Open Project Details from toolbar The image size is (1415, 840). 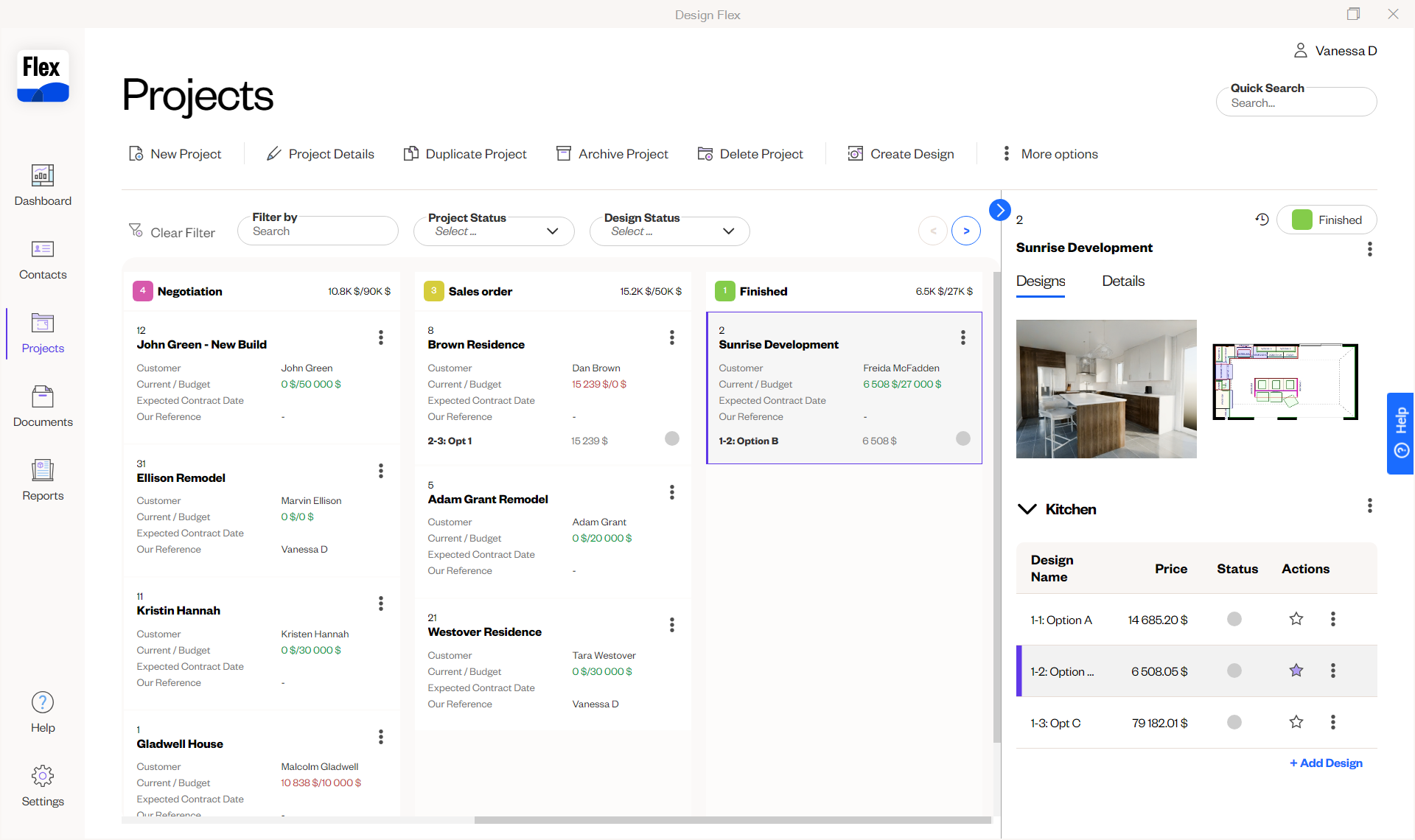click(321, 154)
